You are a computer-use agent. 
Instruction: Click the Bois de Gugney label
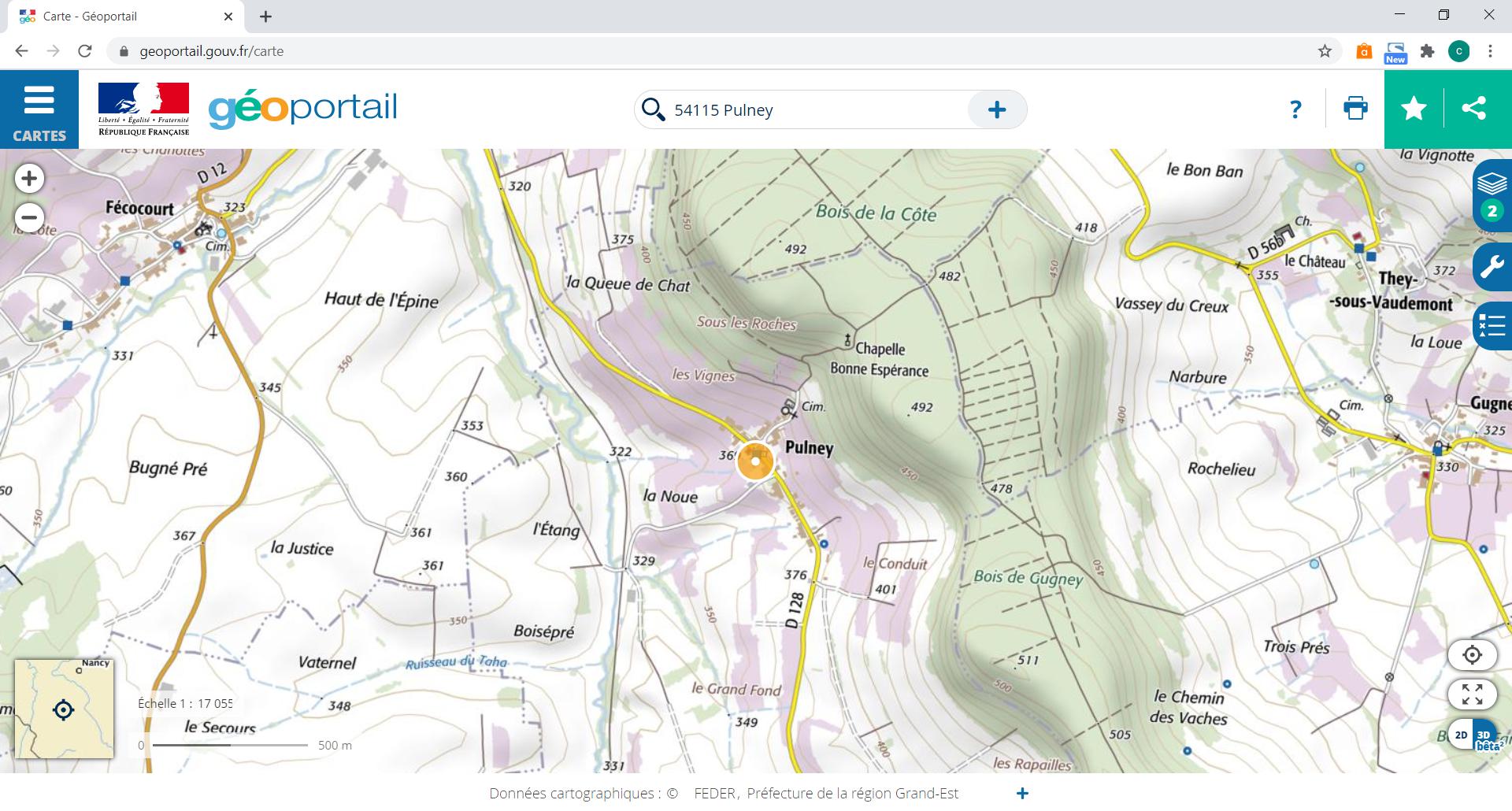click(1028, 578)
